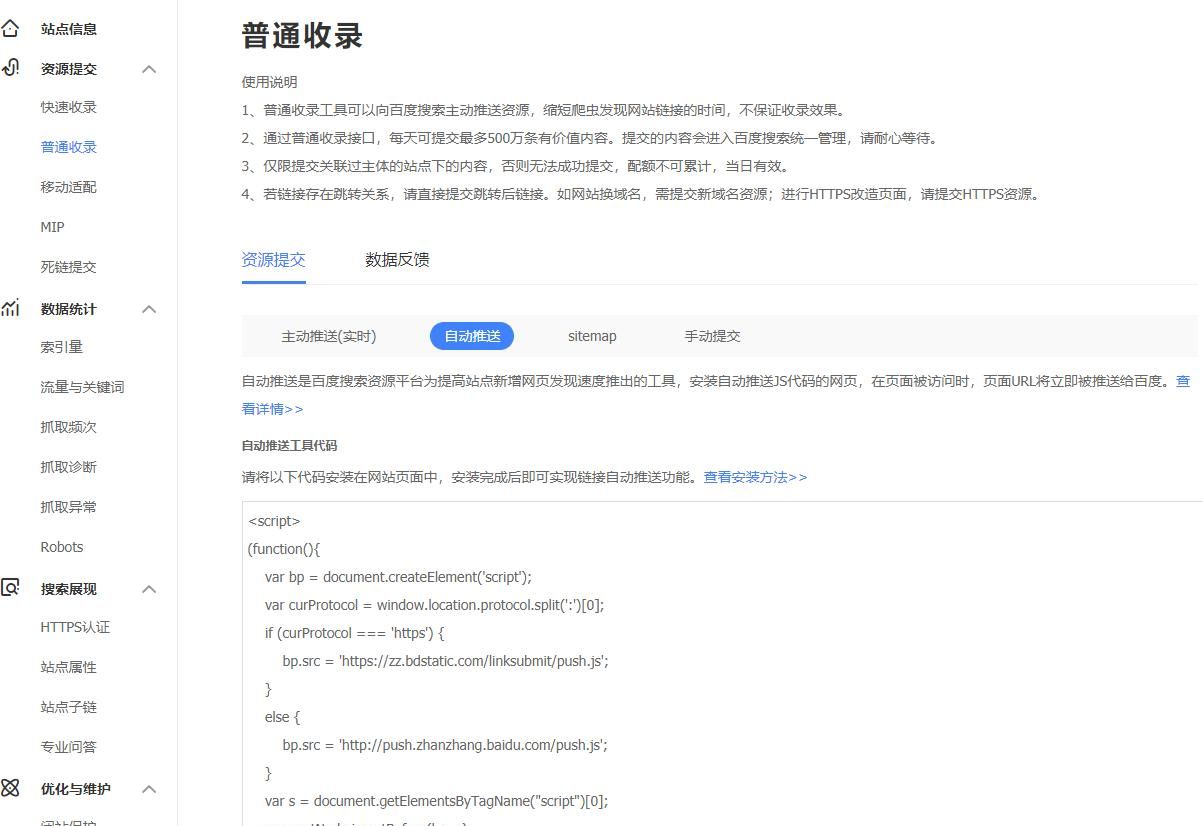Click the 站点信息 home icon
Screen dimensions: 1203x826
(x=11, y=28)
